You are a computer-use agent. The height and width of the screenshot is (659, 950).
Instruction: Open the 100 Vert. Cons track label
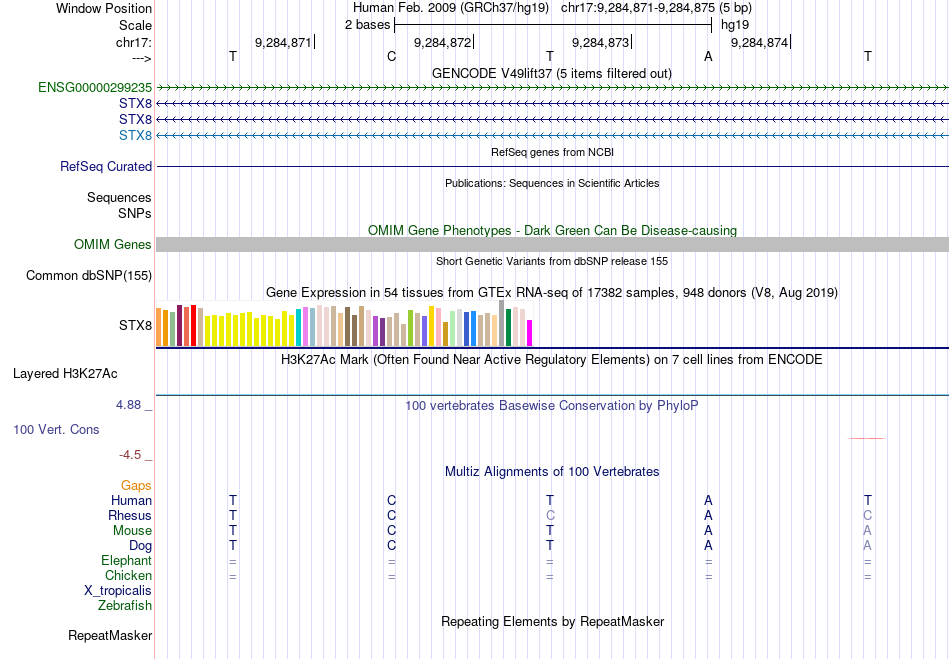click(56, 429)
